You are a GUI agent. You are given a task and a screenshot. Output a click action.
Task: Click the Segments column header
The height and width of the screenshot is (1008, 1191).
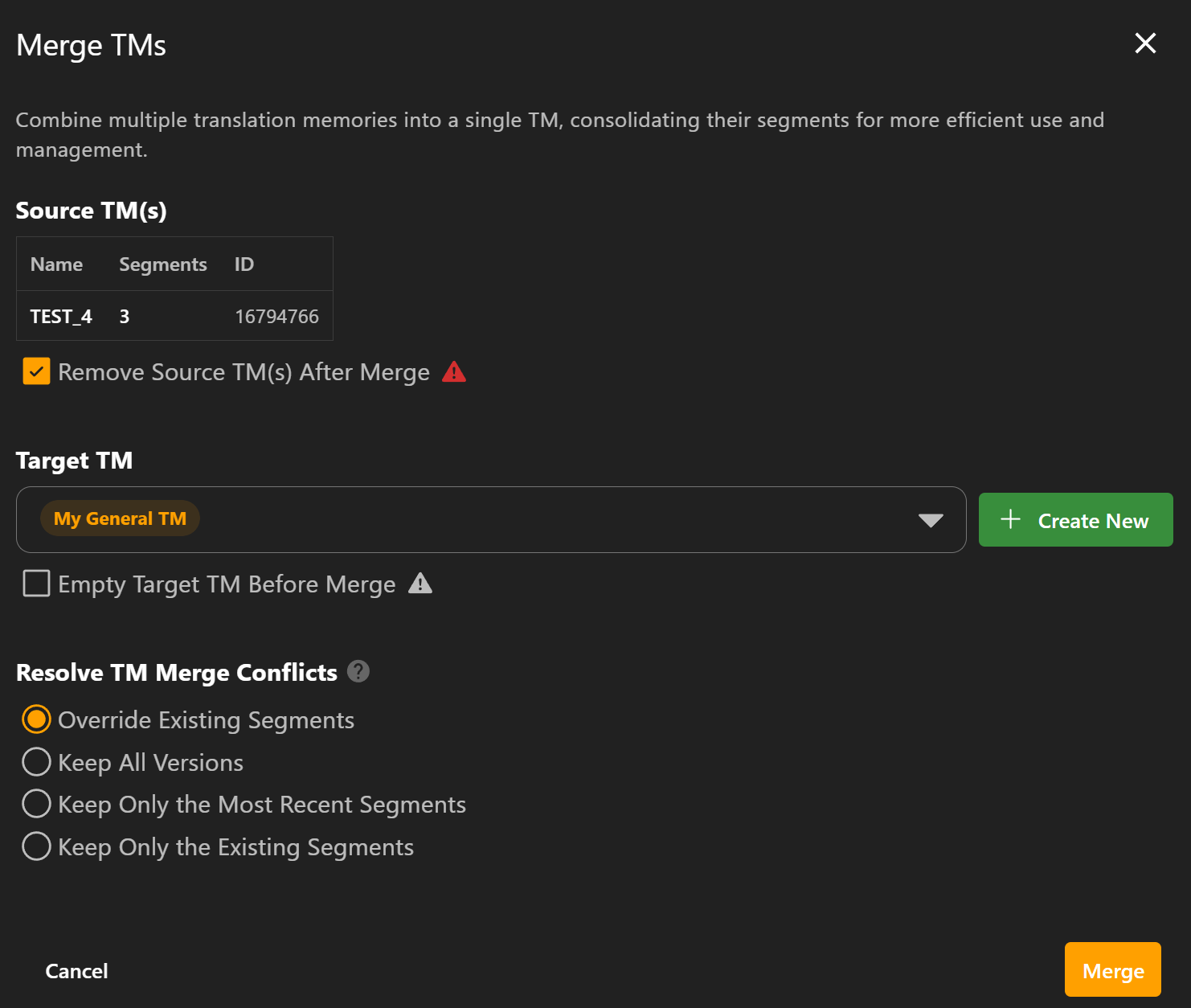163,264
